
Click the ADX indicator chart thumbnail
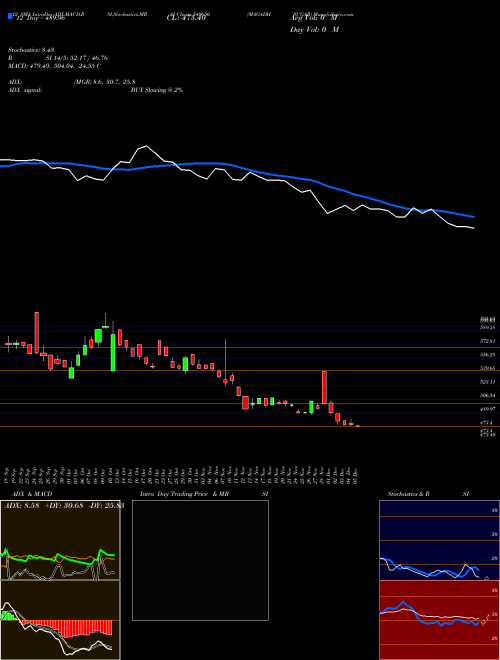(60, 540)
